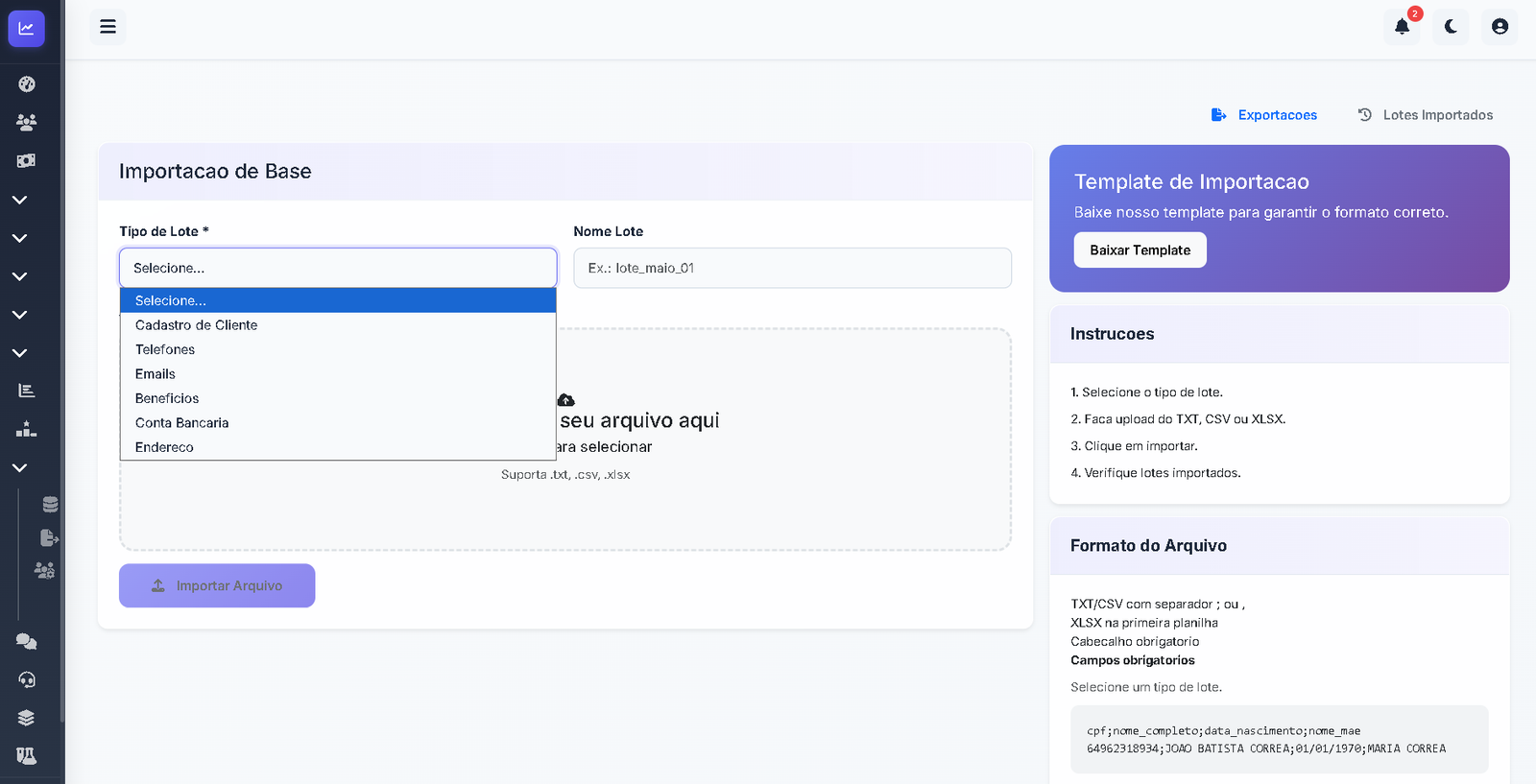Viewport: 1536px width, 784px height.
Task: Click the Lotes Importados history icon
Action: tap(1365, 115)
